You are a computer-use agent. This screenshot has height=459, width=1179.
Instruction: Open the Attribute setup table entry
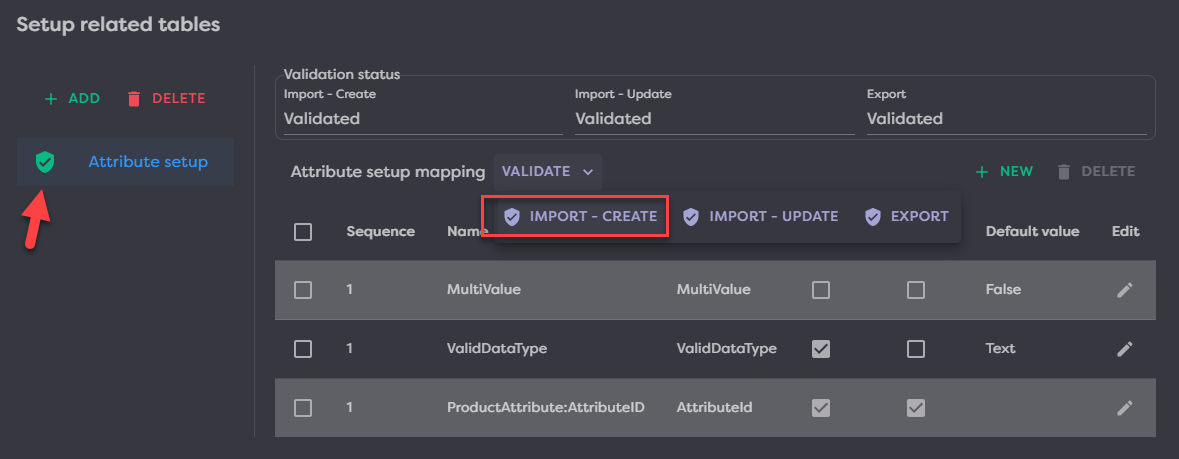coord(148,162)
